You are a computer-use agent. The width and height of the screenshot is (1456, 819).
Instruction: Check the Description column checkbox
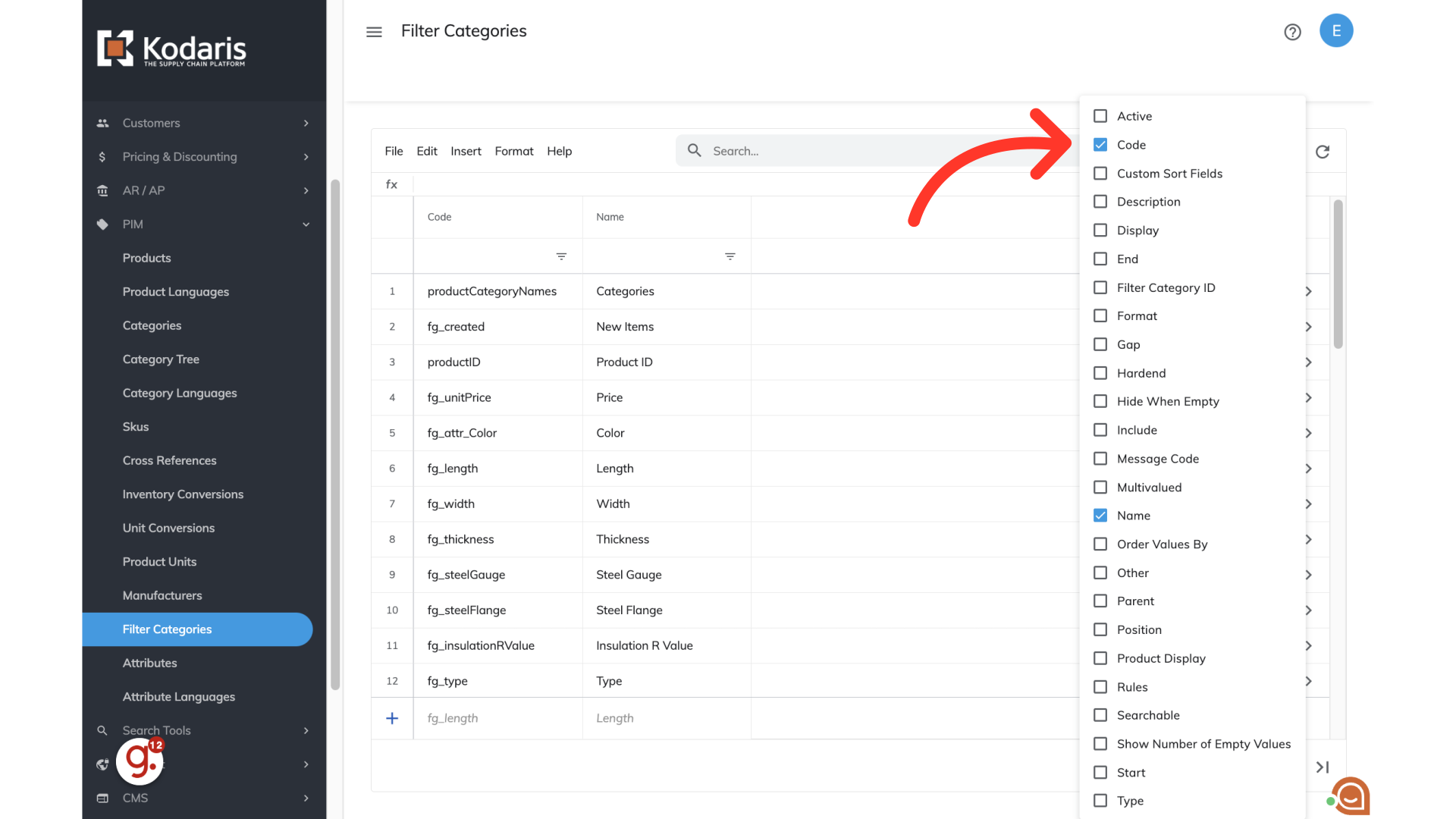click(x=1100, y=202)
